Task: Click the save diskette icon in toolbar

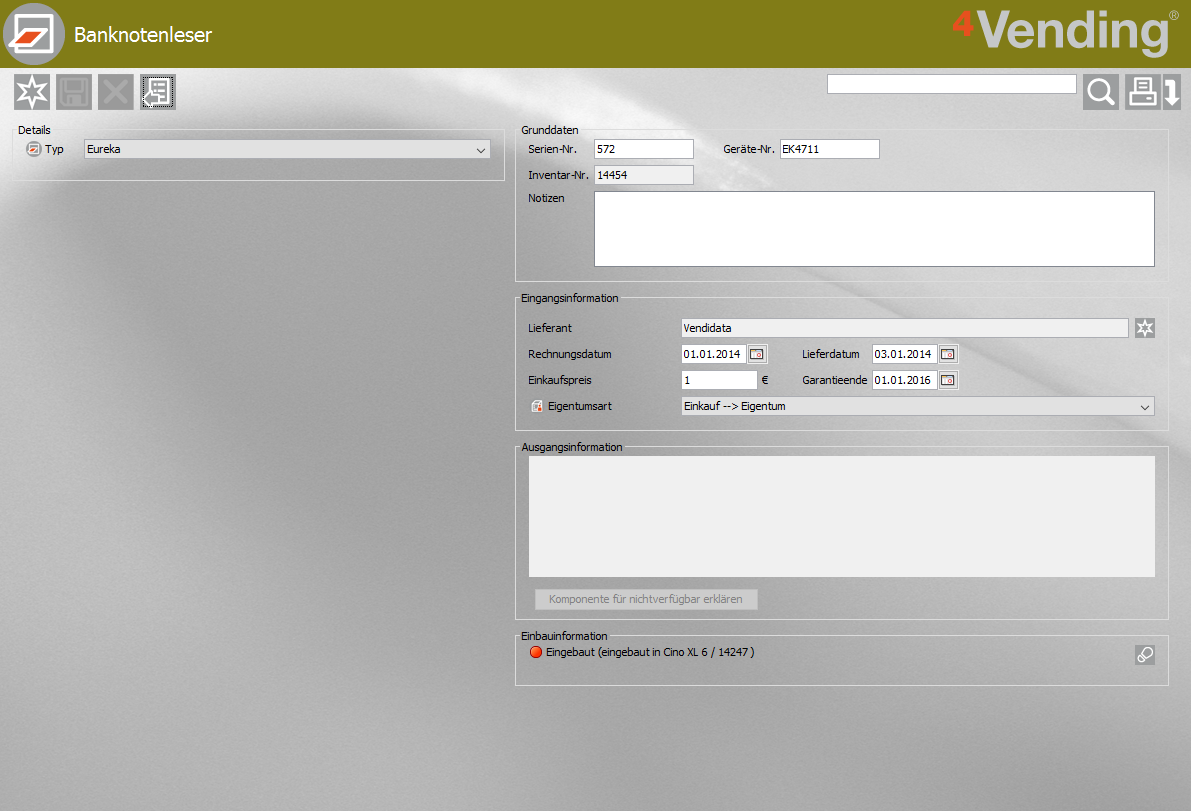Action: click(x=74, y=92)
